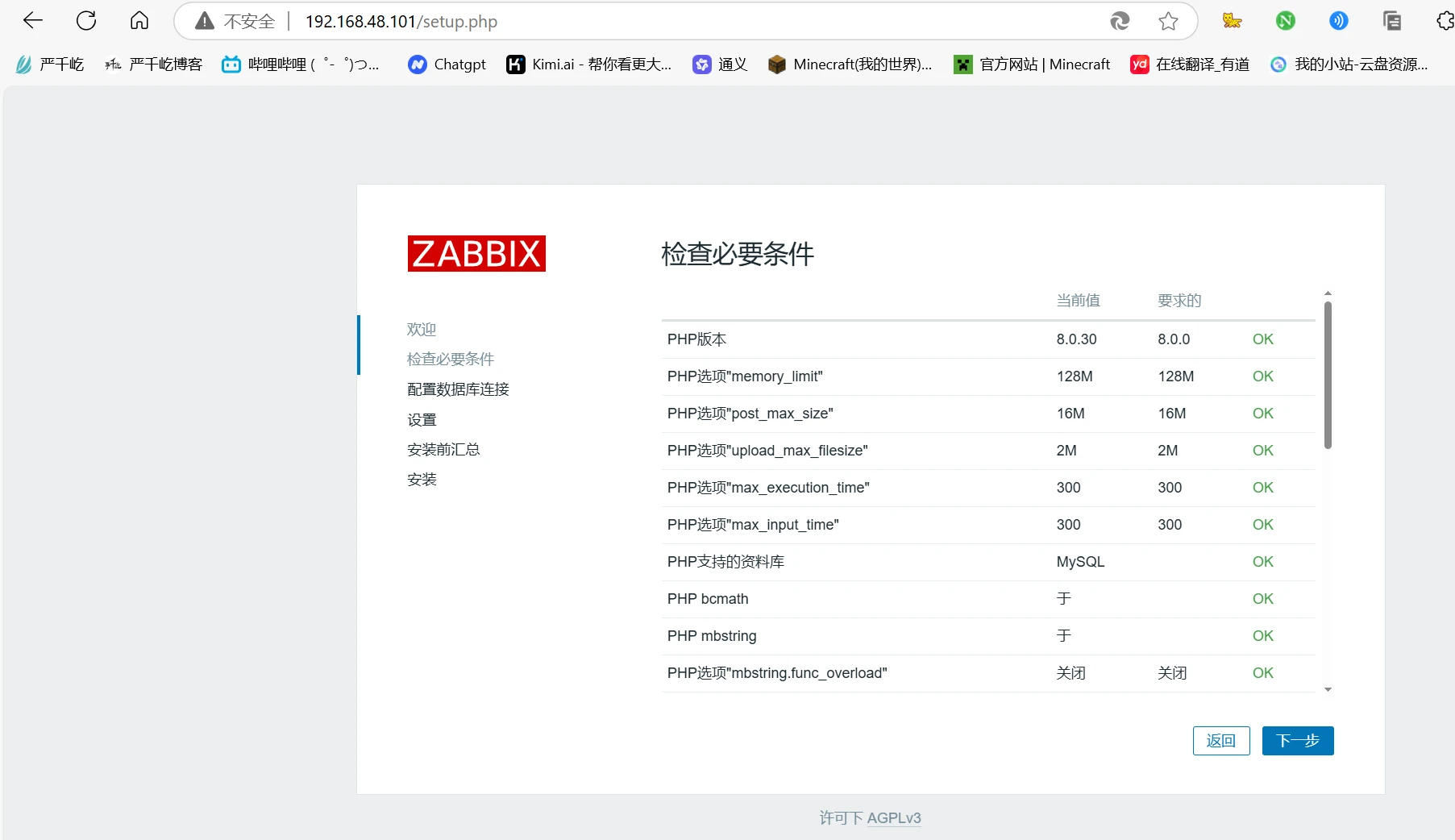Click the 返回 button
The height and width of the screenshot is (840, 1455).
pyautogui.click(x=1220, y=741)
